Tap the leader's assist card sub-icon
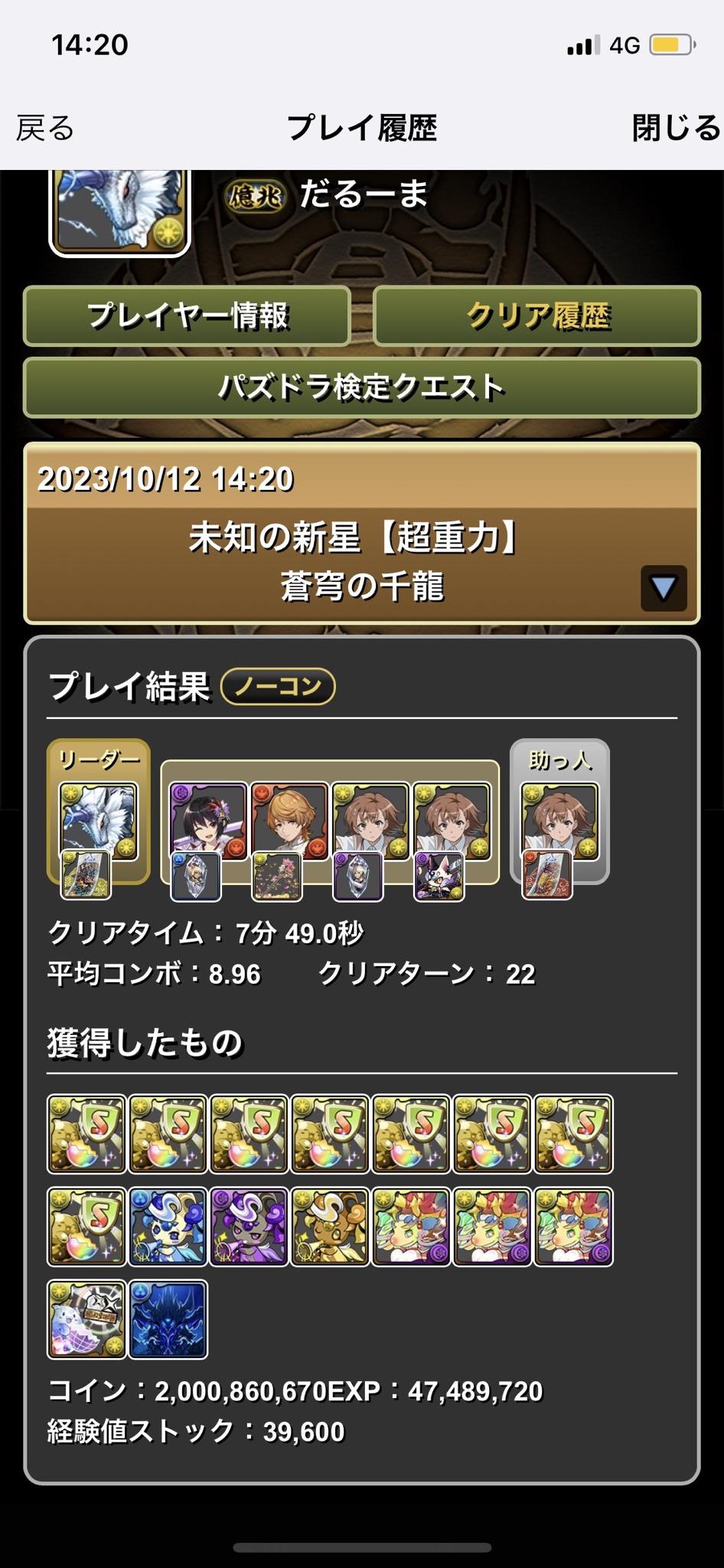 [86, 875]
